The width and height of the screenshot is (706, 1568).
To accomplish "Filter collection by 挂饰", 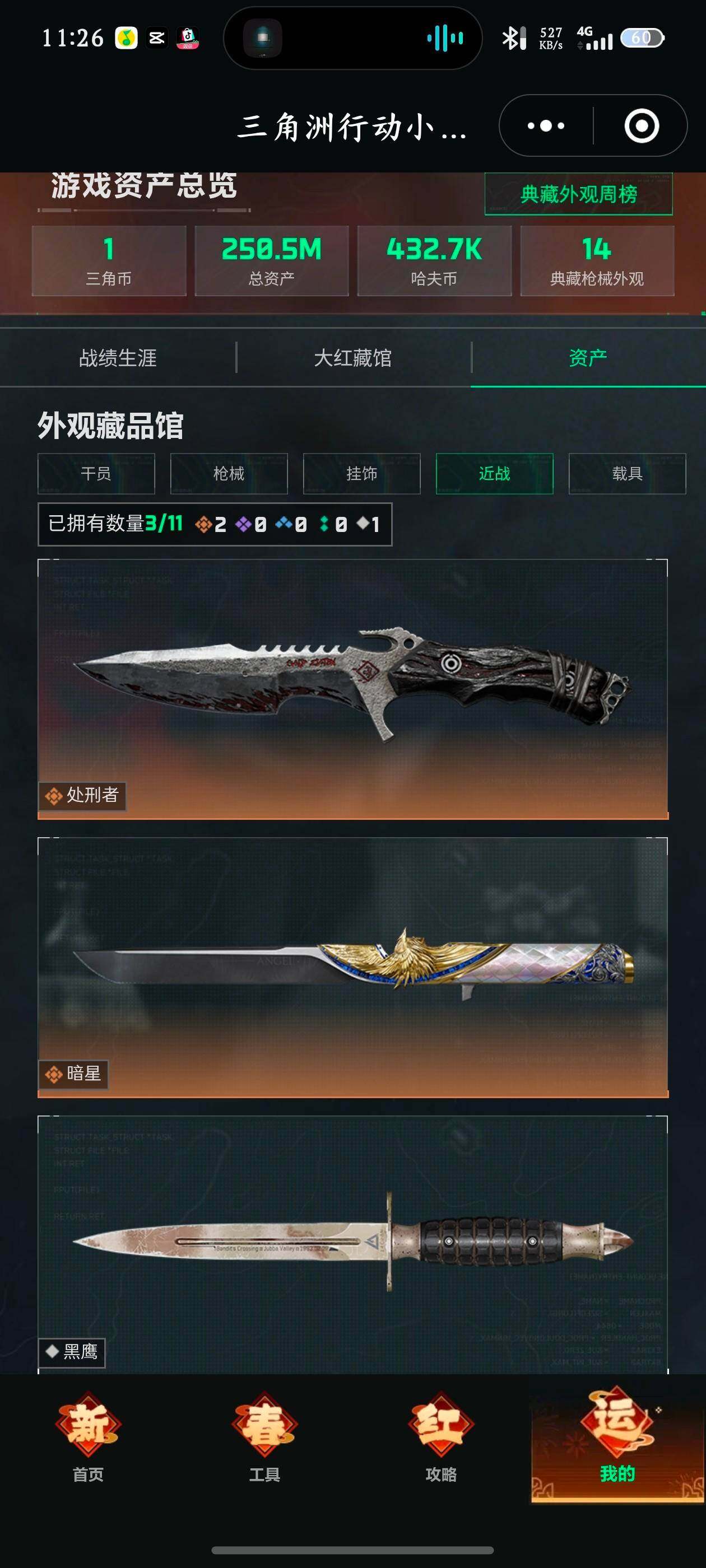I will pos(362,474).
